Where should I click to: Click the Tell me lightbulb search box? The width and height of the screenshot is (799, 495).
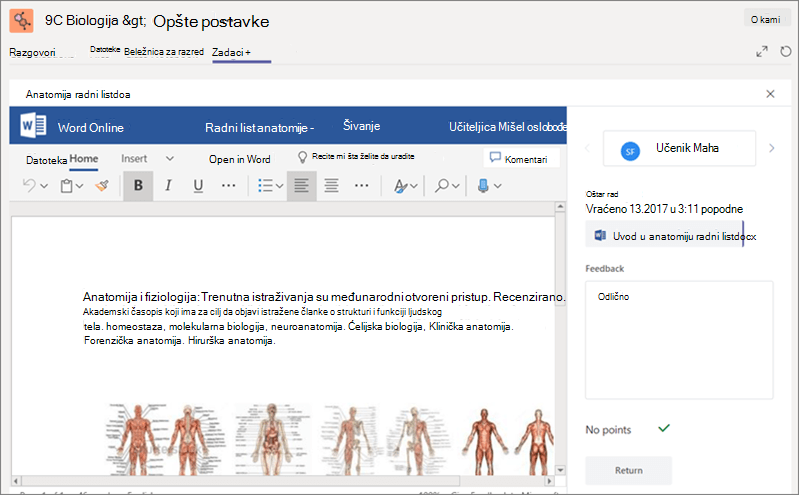pyautogui.click(x=356, y=157)
